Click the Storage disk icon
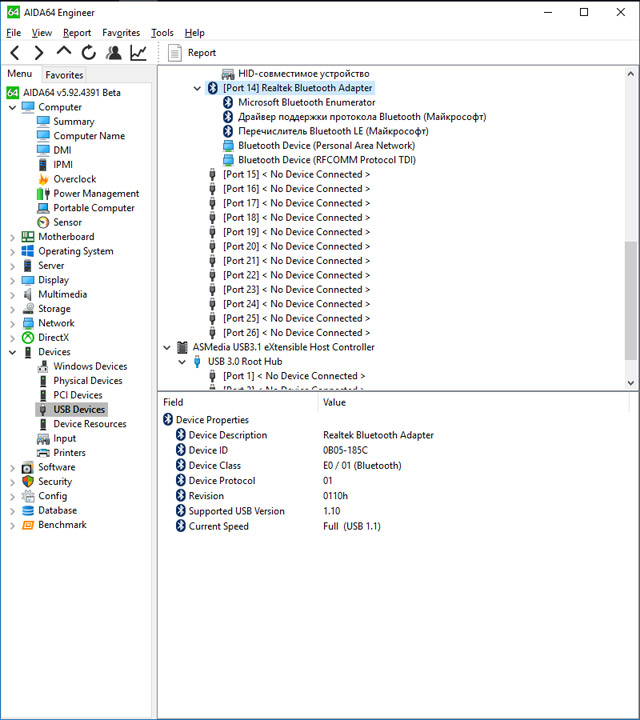This screenshot has height=720, width=640. [x=28, y=309]
